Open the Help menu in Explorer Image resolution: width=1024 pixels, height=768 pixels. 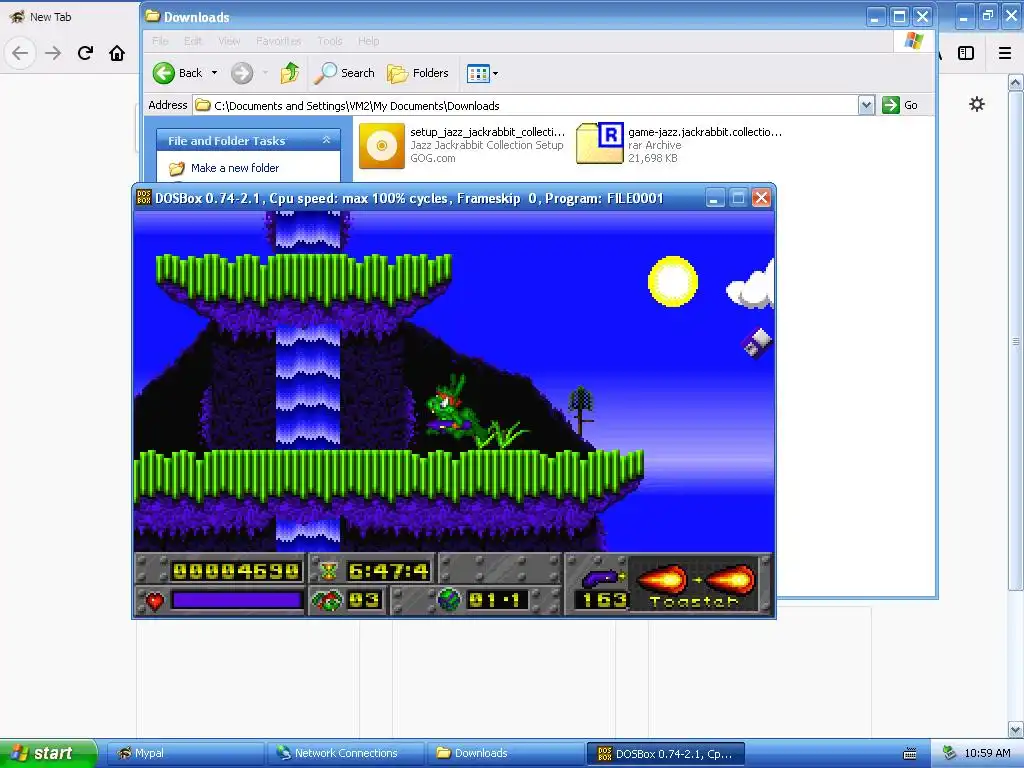click(x=368, y=41)
